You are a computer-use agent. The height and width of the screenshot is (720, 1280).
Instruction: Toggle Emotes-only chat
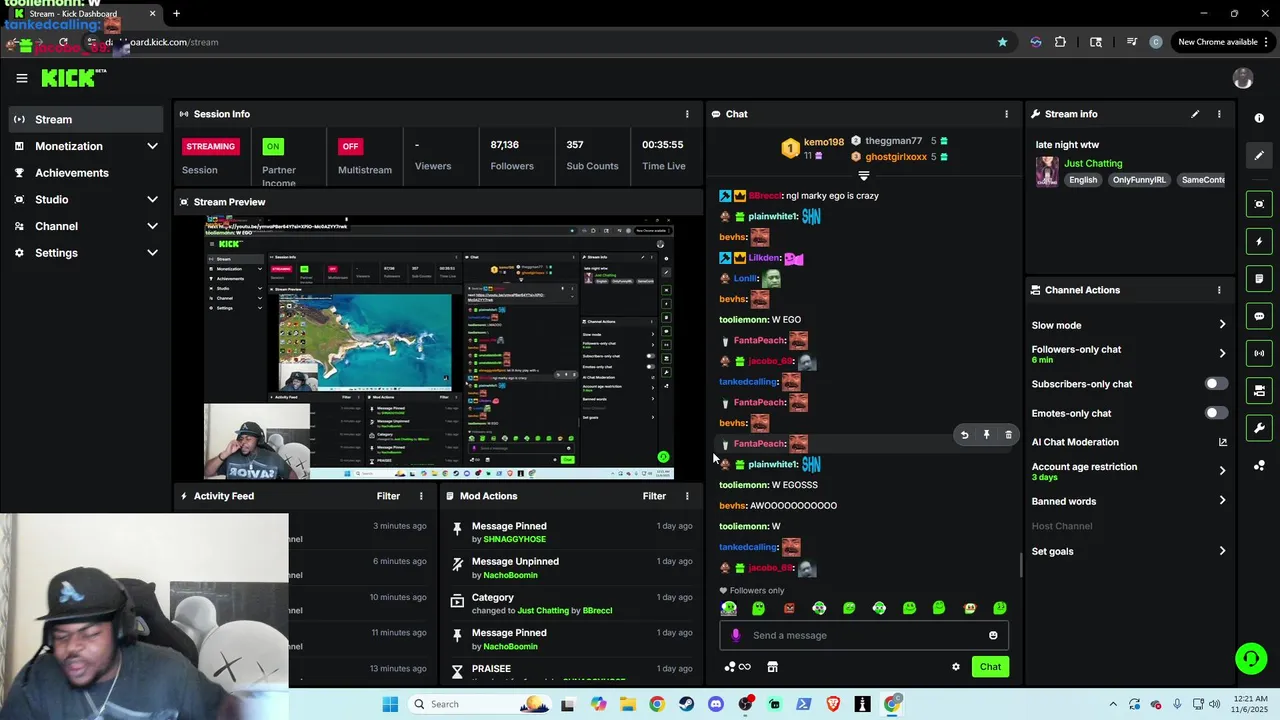(x=1215, y=413)
